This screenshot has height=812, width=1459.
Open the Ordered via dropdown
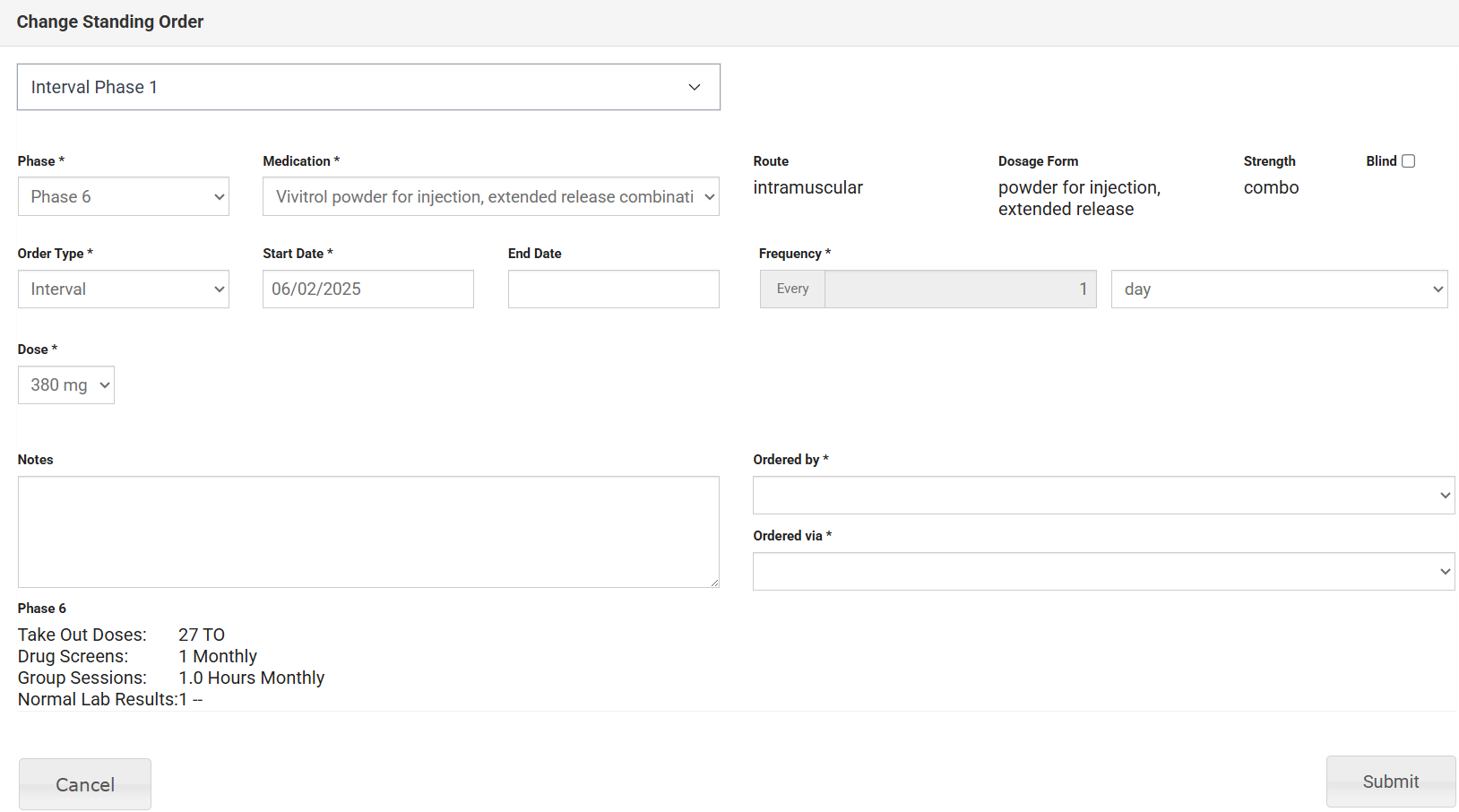pyautogui.click(x=1102, y=572)
